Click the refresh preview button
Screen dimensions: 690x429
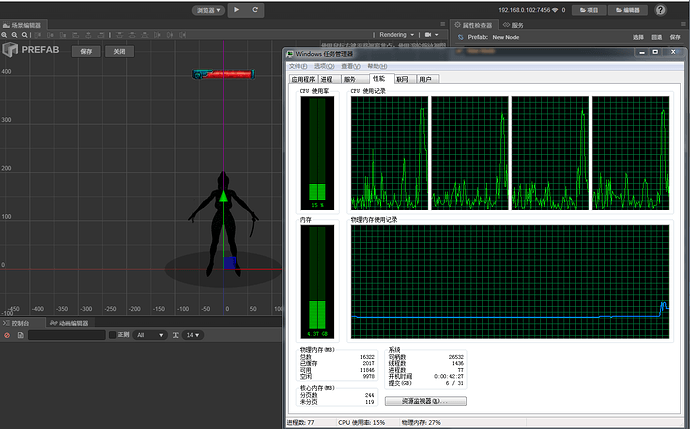pyautogui.click(x=256, y=9)
